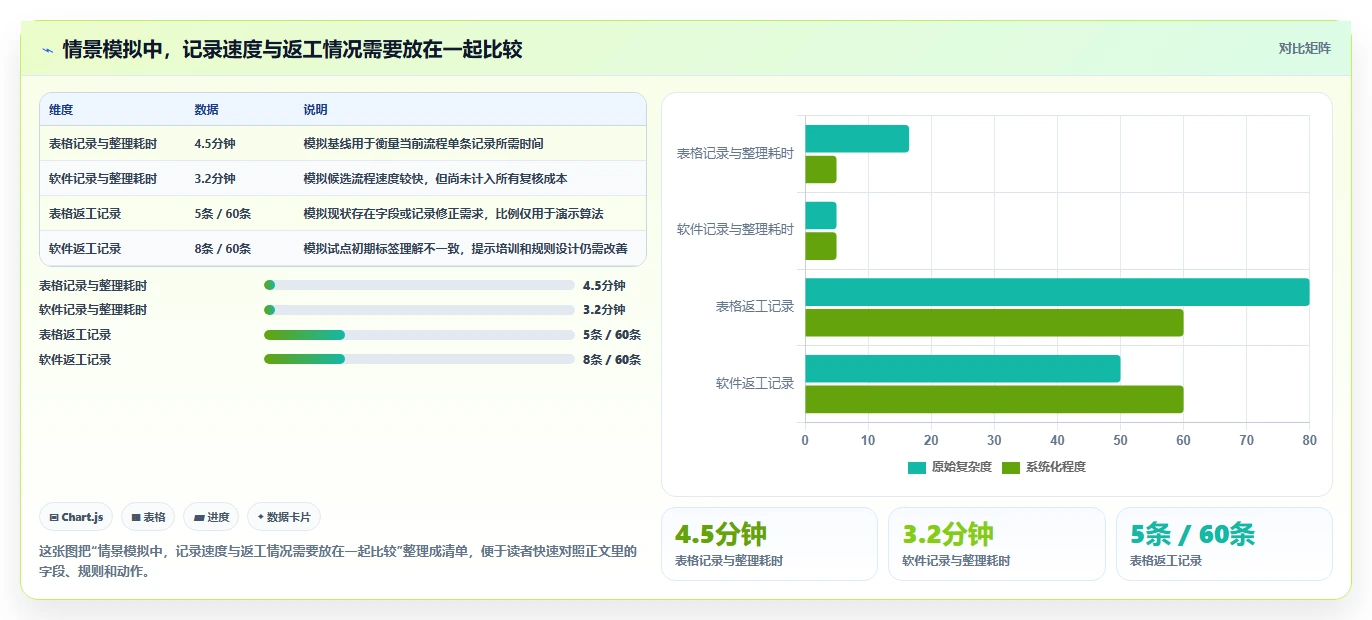Click the x-axis tick label 80

[1309, 440]
